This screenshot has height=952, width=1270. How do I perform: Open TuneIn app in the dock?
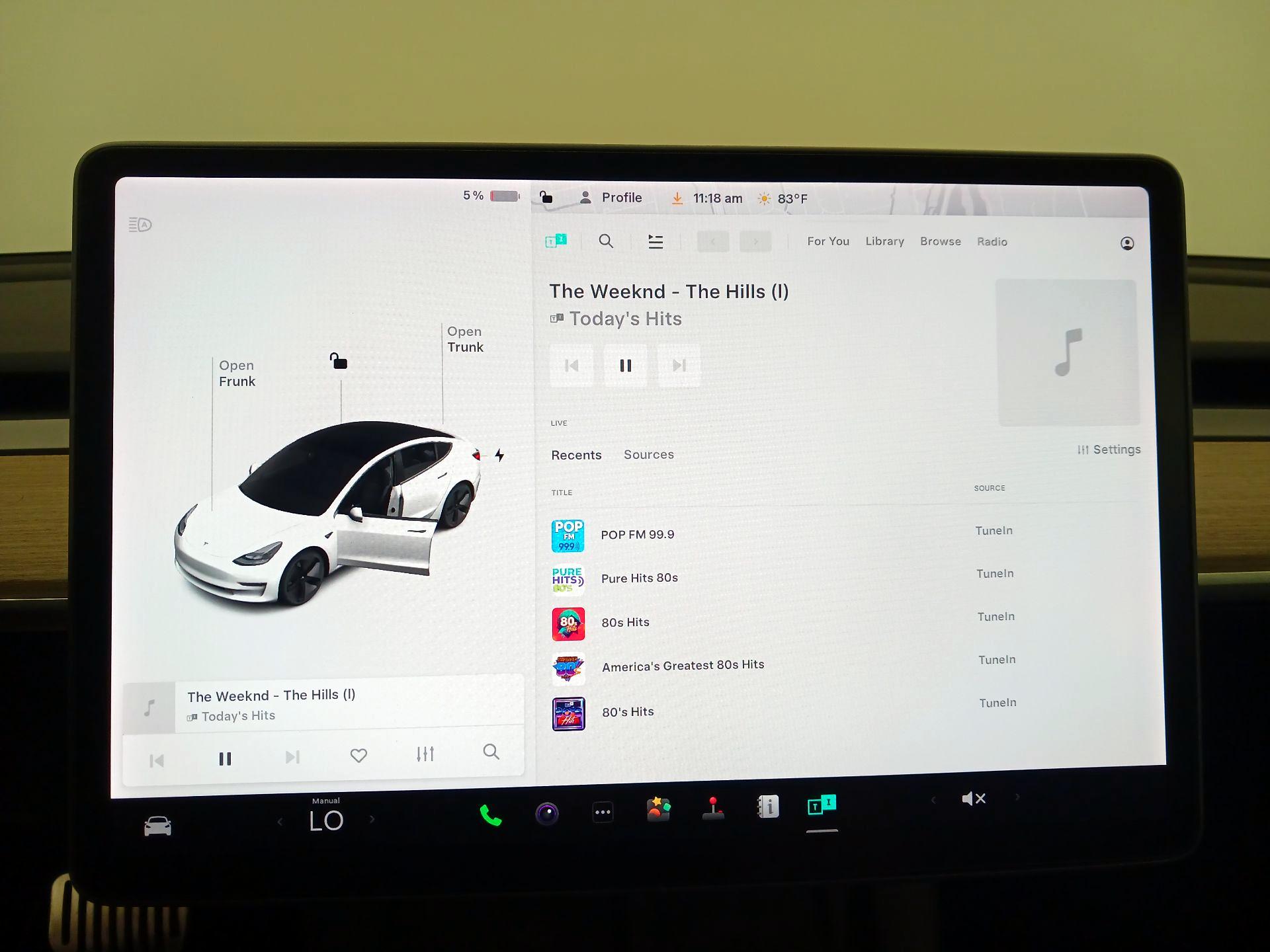click(x=822, y=805)
